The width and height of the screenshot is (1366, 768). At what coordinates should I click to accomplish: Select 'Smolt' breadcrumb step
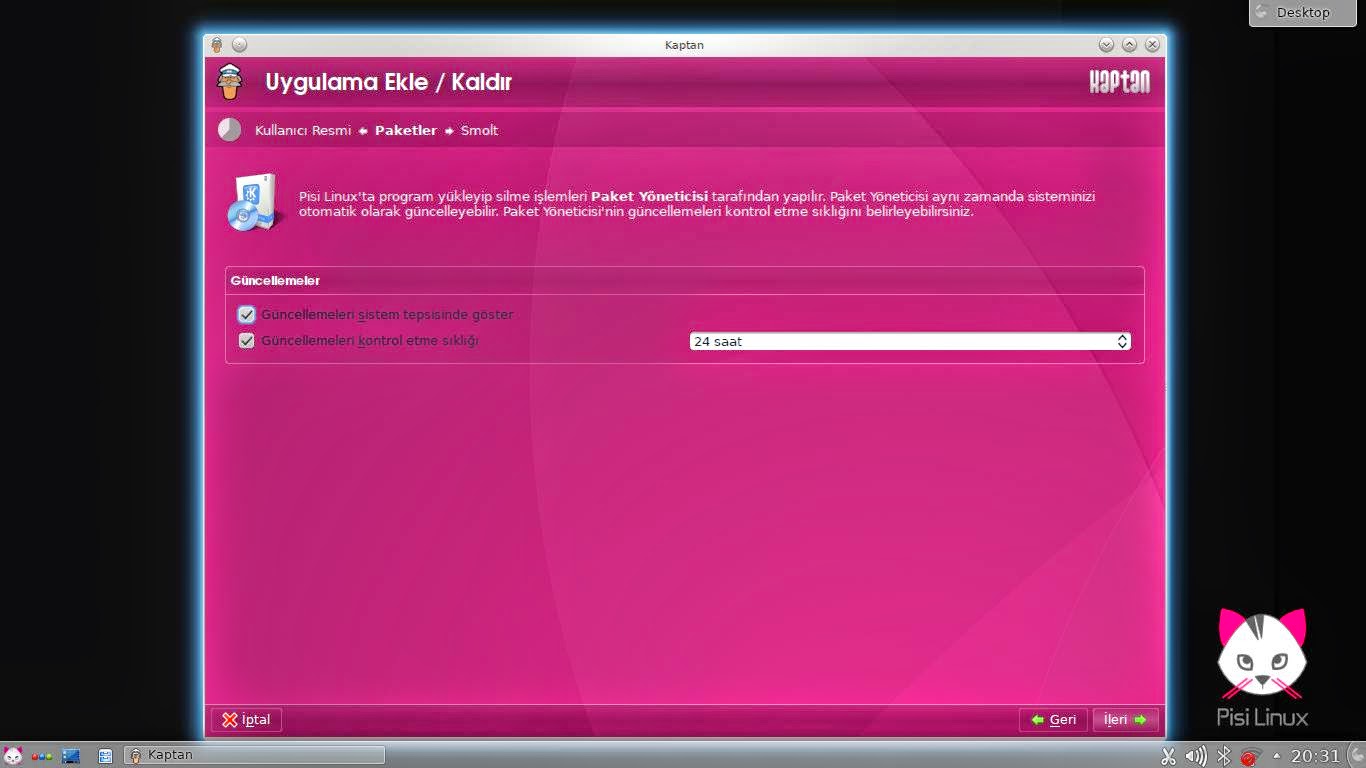(x=479, y=131)
